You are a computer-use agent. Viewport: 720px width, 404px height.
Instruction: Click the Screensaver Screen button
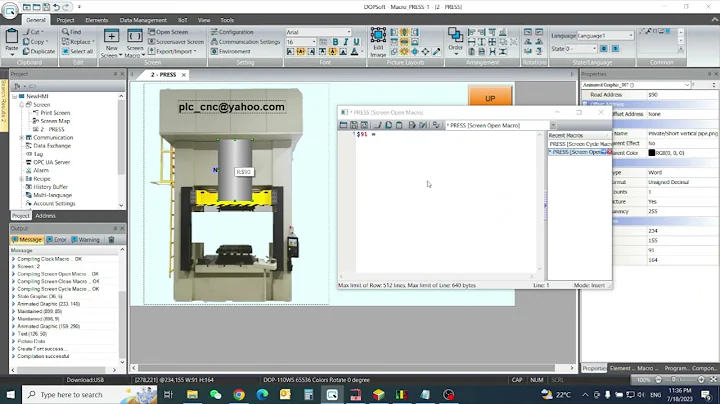176,42
